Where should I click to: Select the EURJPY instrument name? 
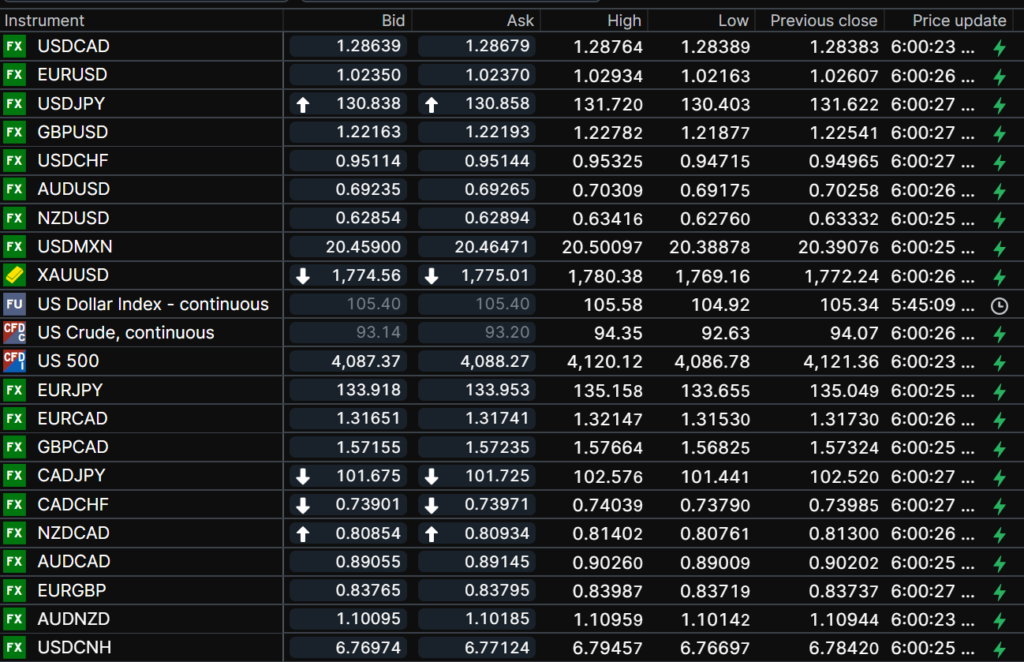70,390
